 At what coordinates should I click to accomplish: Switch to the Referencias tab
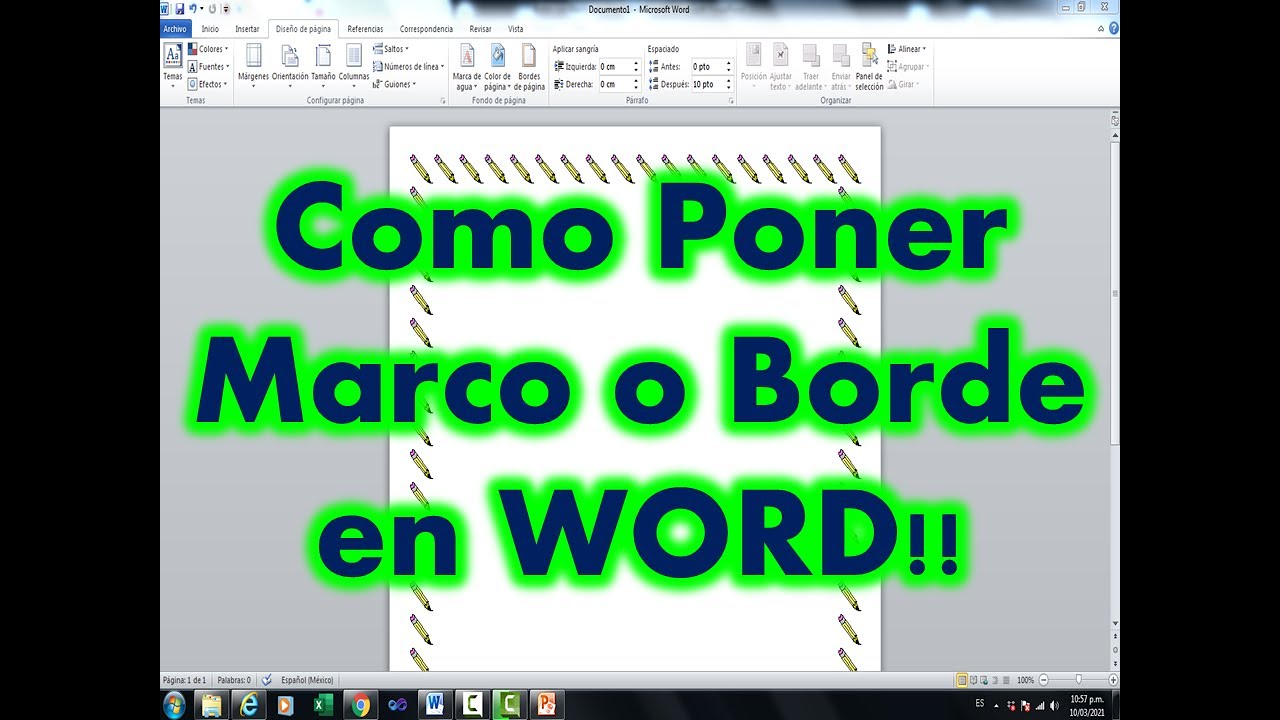365,29
